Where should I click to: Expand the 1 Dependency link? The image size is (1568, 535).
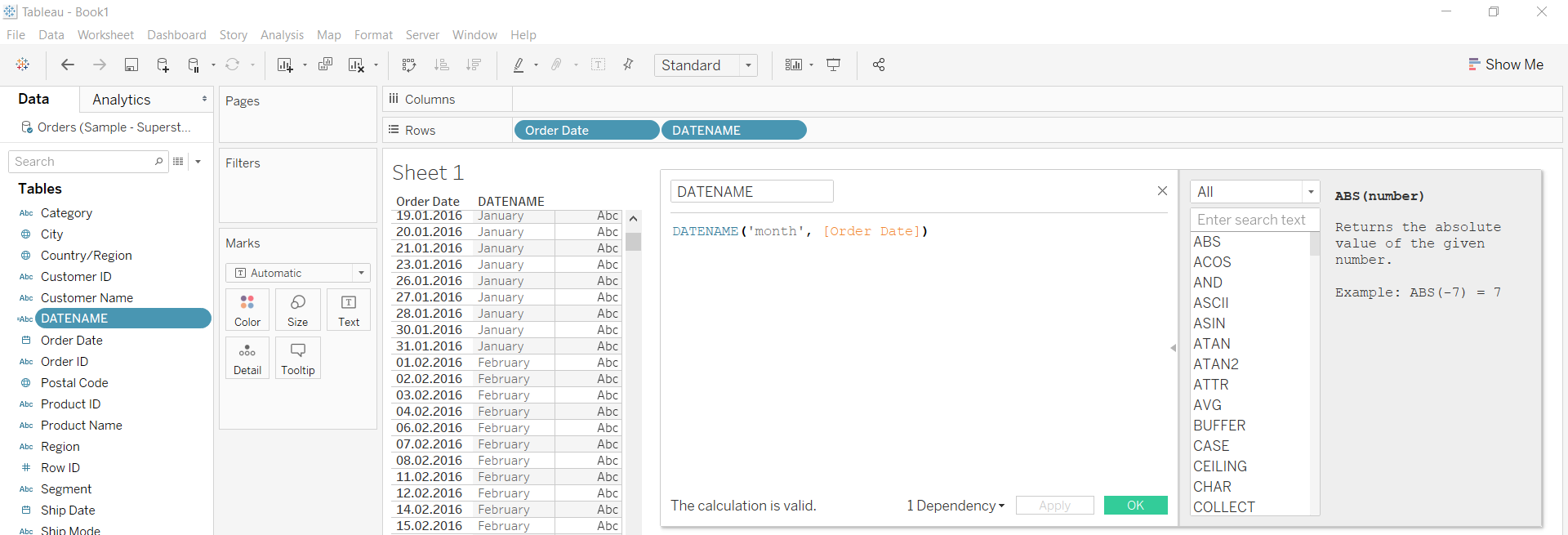[955, 506]
